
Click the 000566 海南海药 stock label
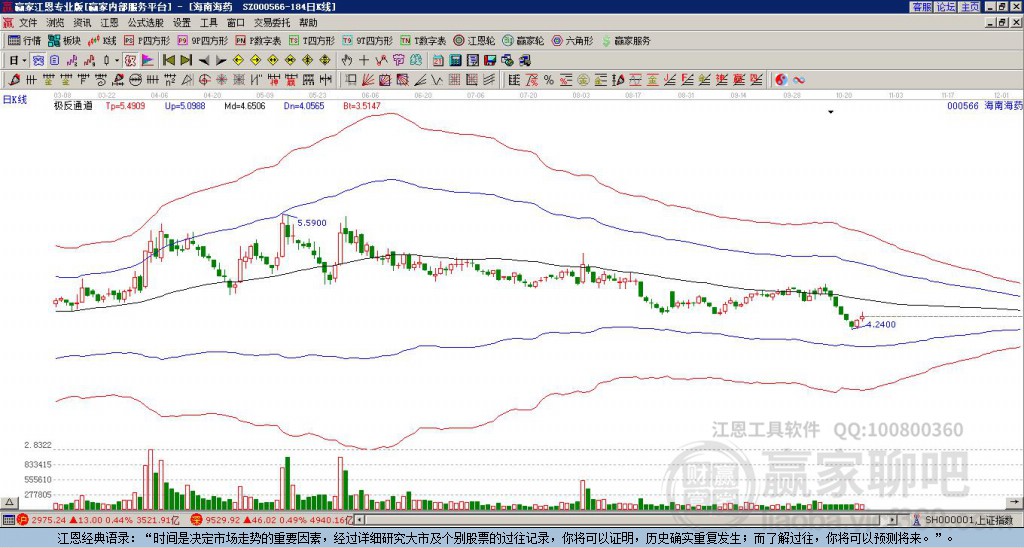pos(984,105)
